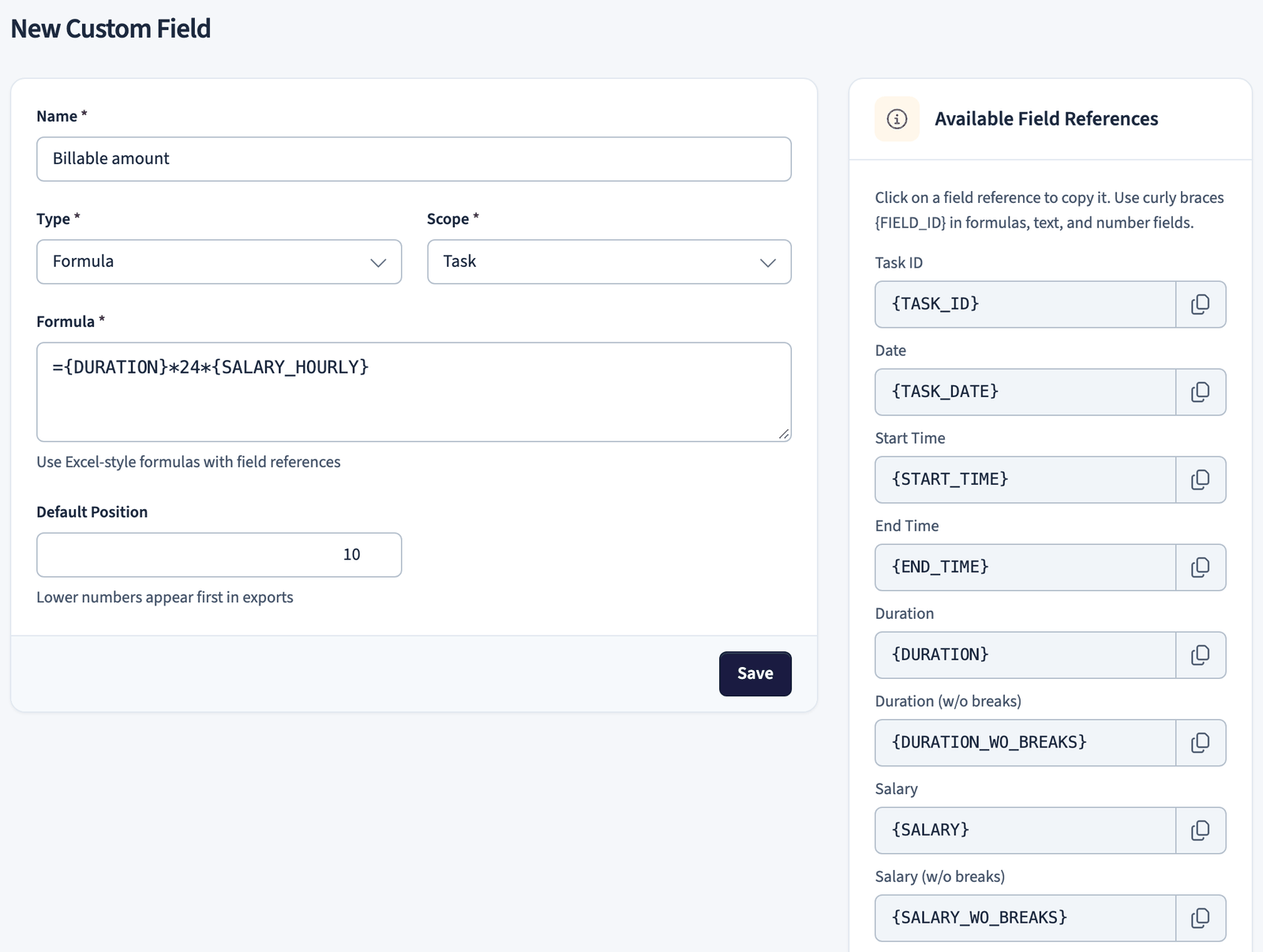
Task: Focus the Name field with Billable amount
Action: tap(414, 159)
